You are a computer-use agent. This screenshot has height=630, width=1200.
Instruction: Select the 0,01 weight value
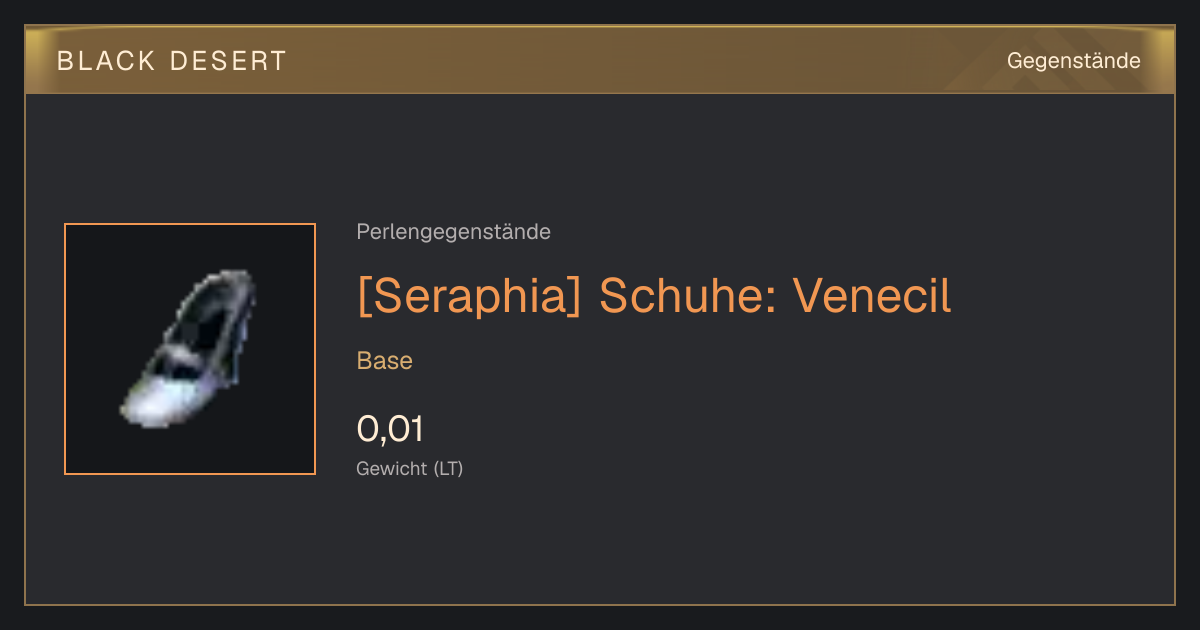(390, 429)
